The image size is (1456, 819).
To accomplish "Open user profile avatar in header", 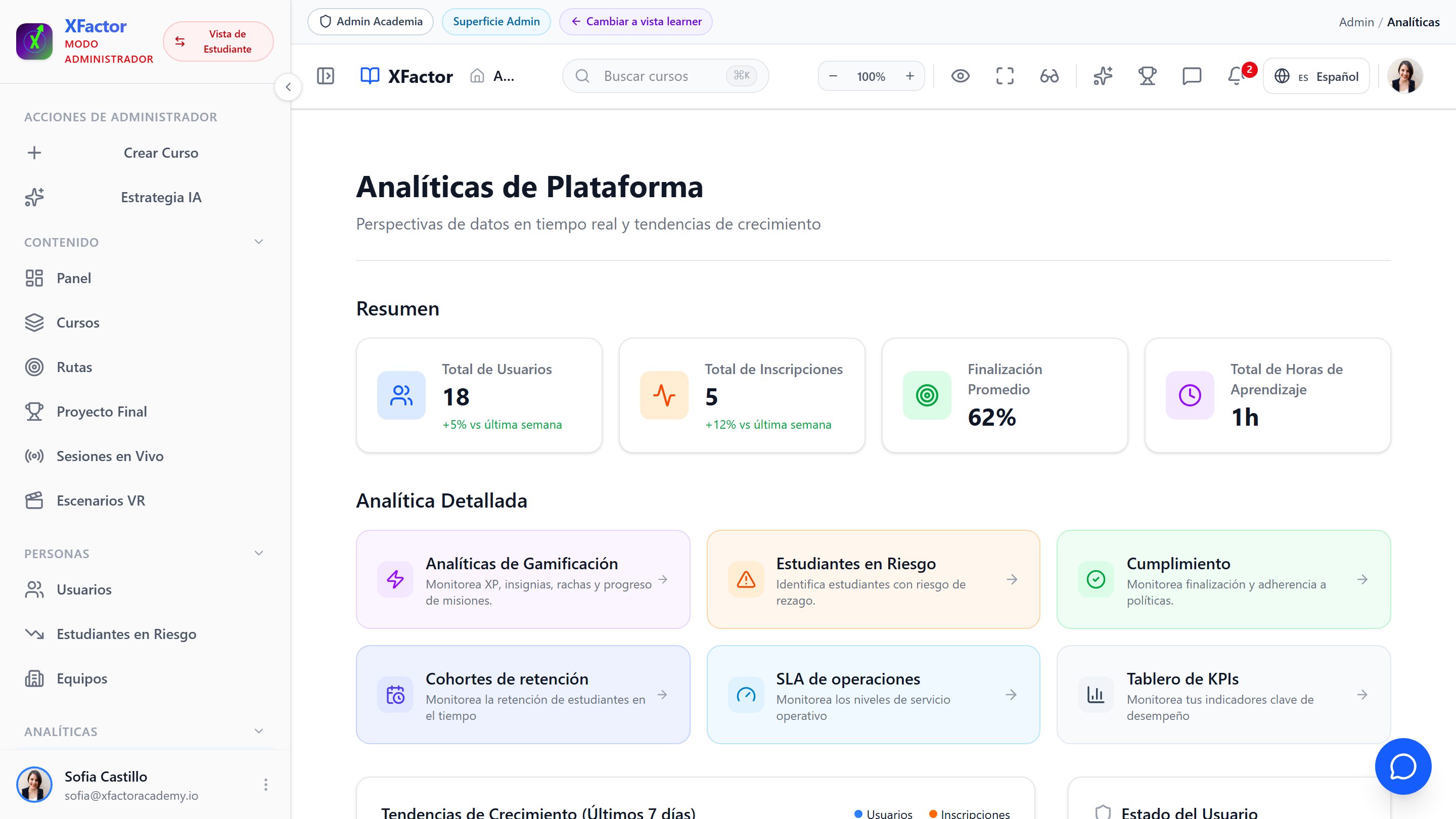I will 1405,76.
